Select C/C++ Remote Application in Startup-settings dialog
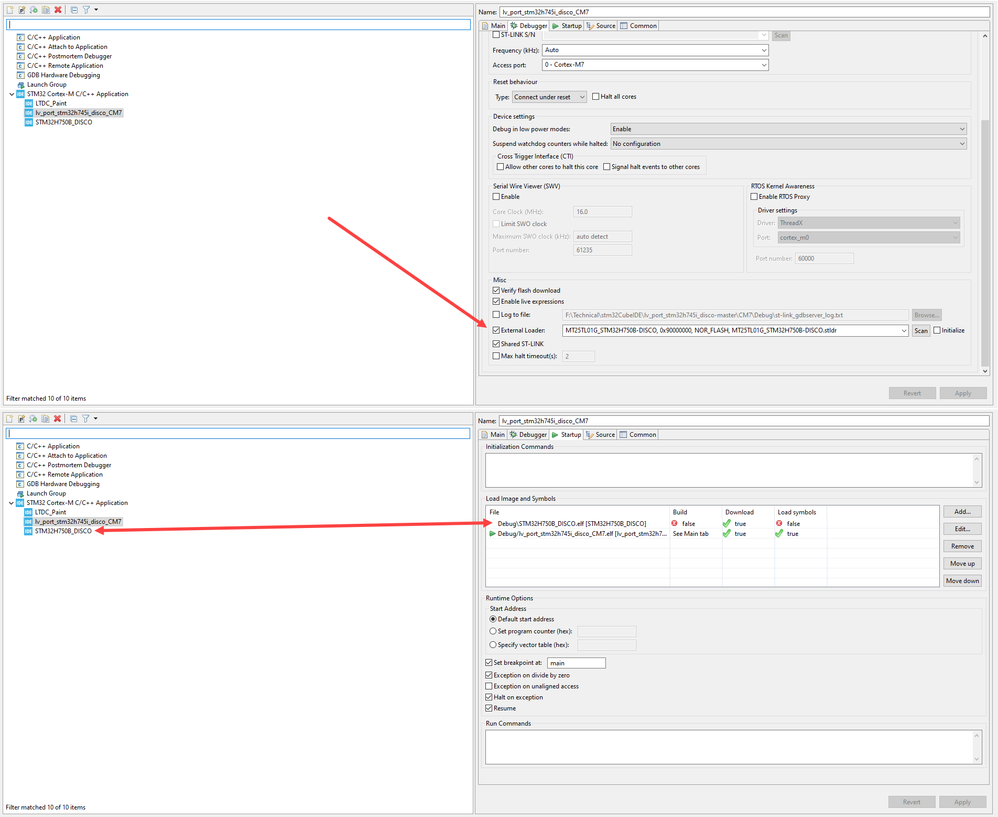The width and height of the screenshot is (998, 817). click(64, 474)
